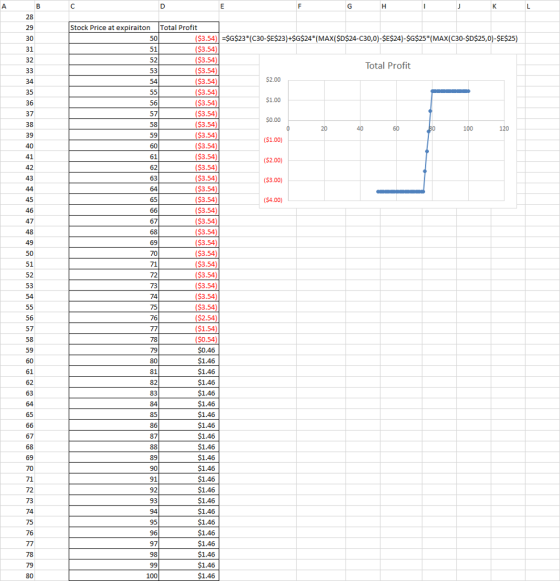The image size is (560, 581).
Task: Click the 120 label on chart horizontal axis
Action: coord(504,129)
